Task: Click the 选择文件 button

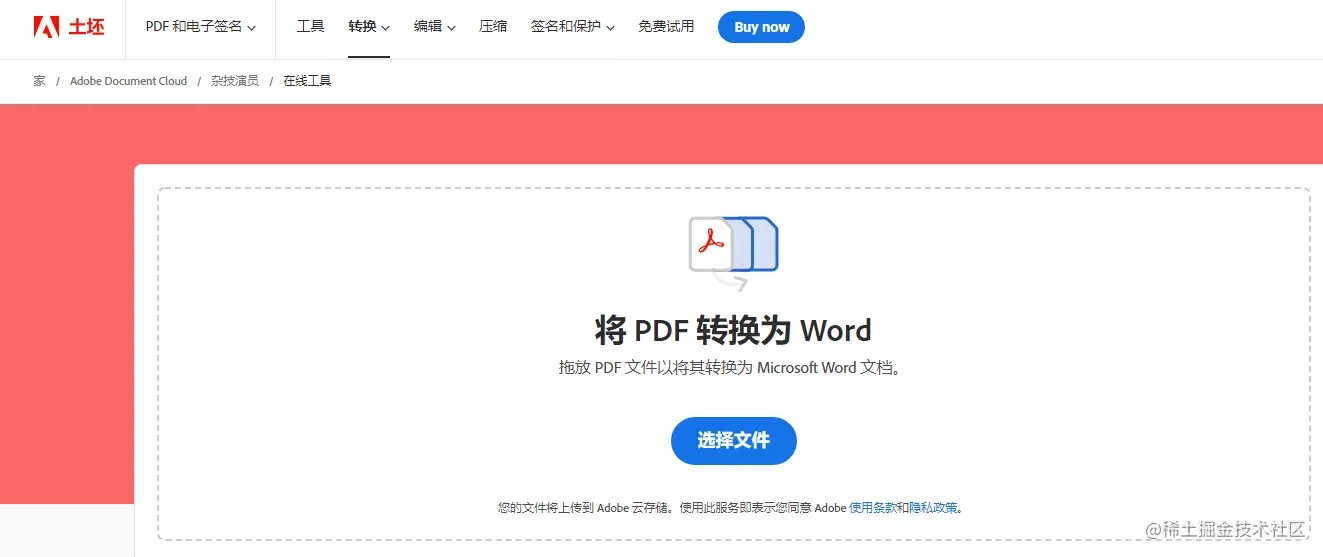Action: coord(734,441)
